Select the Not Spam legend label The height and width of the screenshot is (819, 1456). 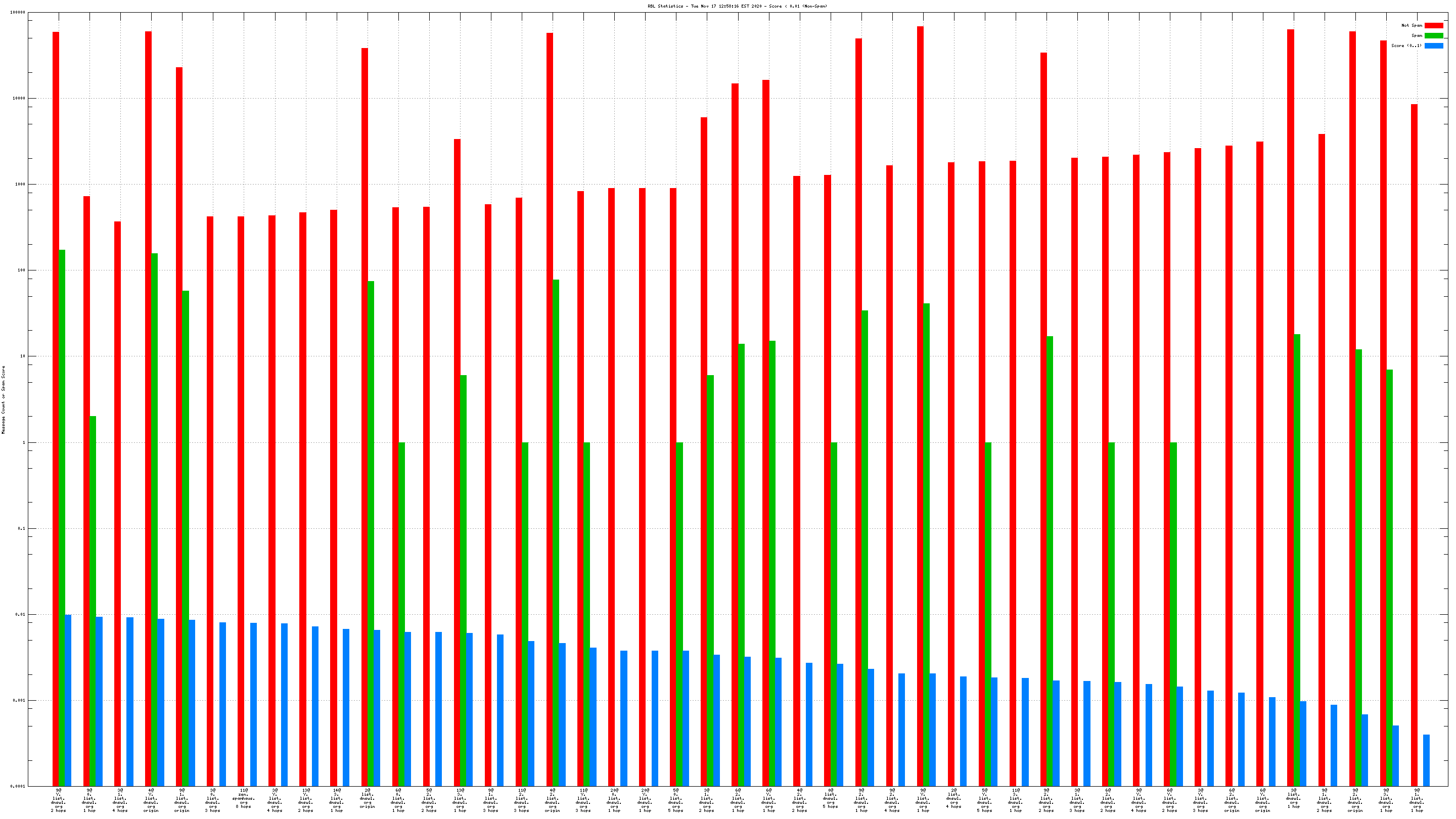(1412, 25)
